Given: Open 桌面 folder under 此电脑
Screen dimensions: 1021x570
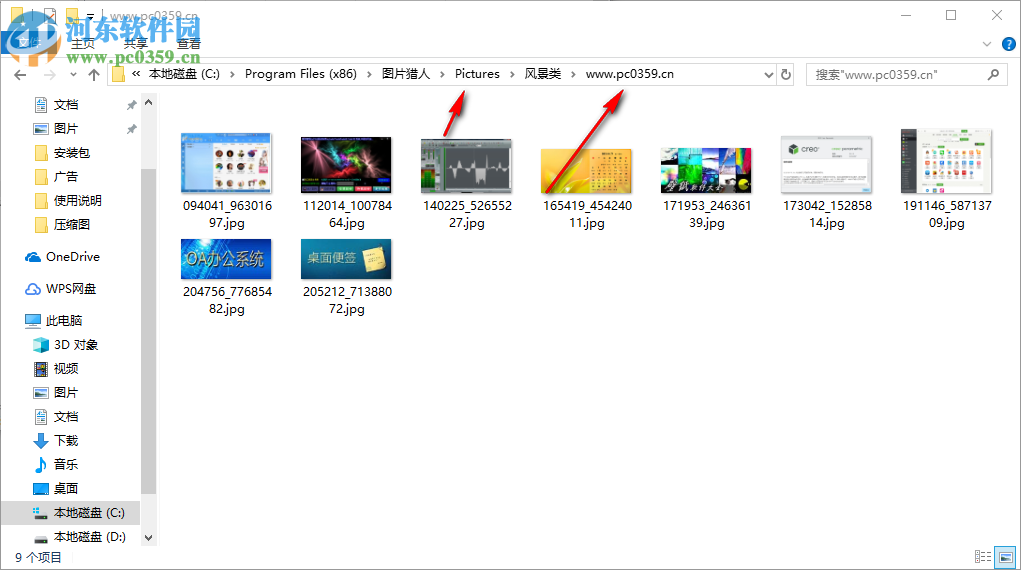Looking at the screenshot, I should coord(66,489).
